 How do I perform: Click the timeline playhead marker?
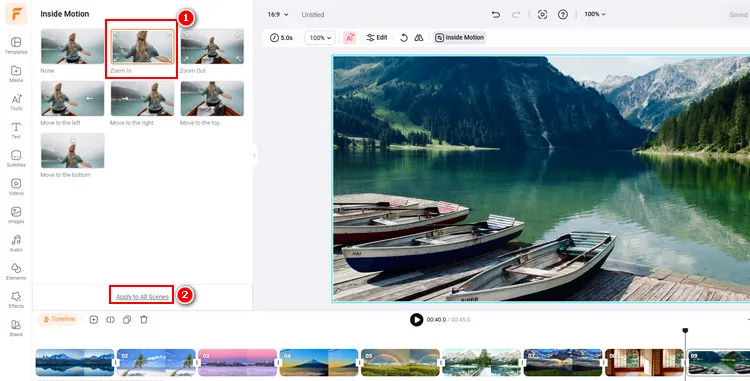click(x=685, y=330)
